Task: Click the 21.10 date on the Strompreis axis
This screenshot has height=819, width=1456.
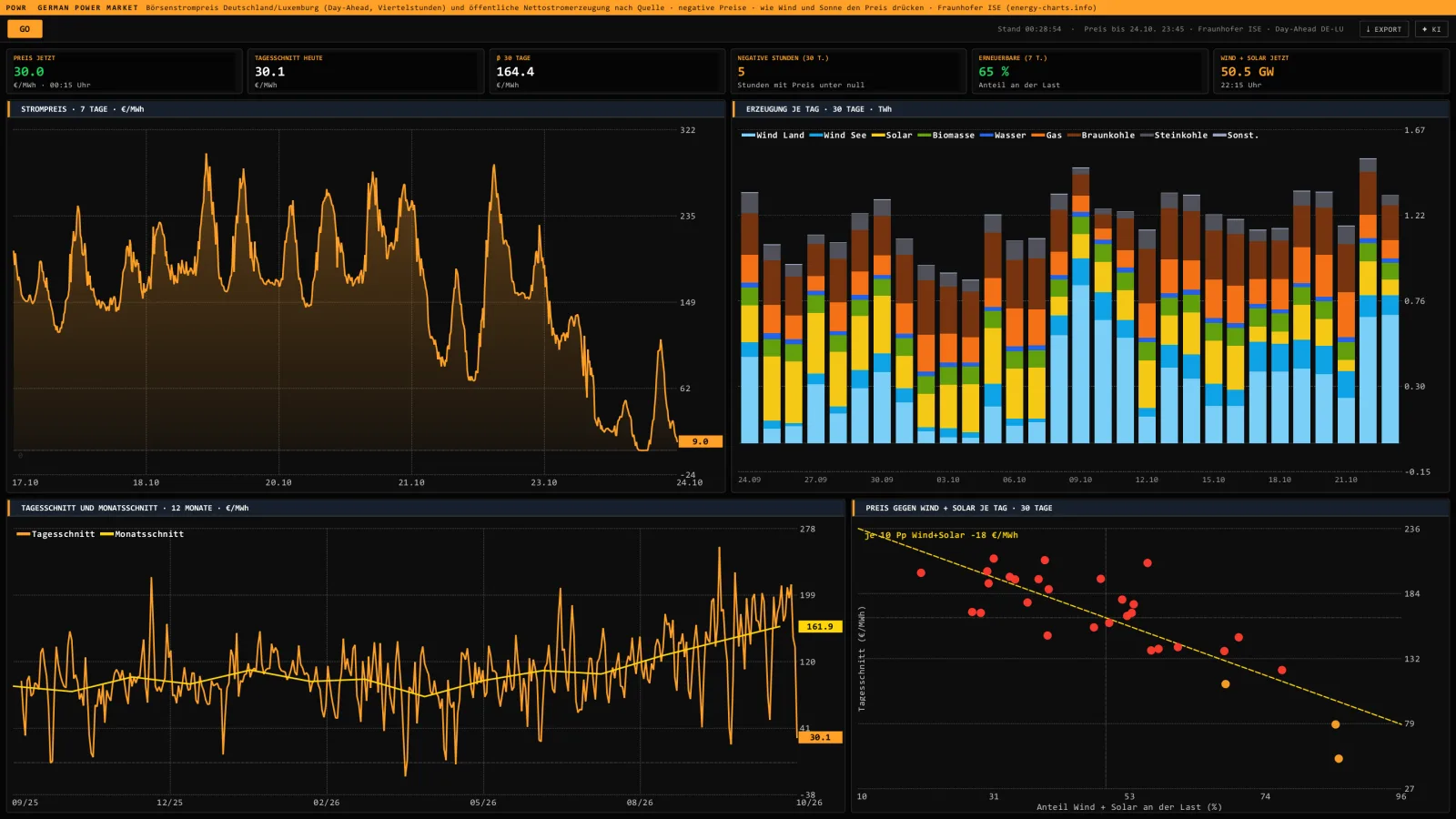Action: coord(411,482)
